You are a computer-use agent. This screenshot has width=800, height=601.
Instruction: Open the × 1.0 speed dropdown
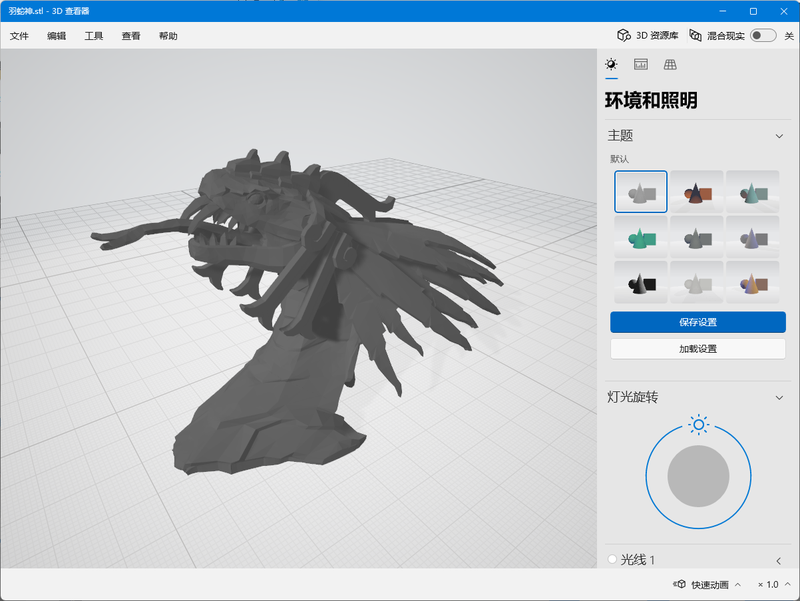pos(773,584)
